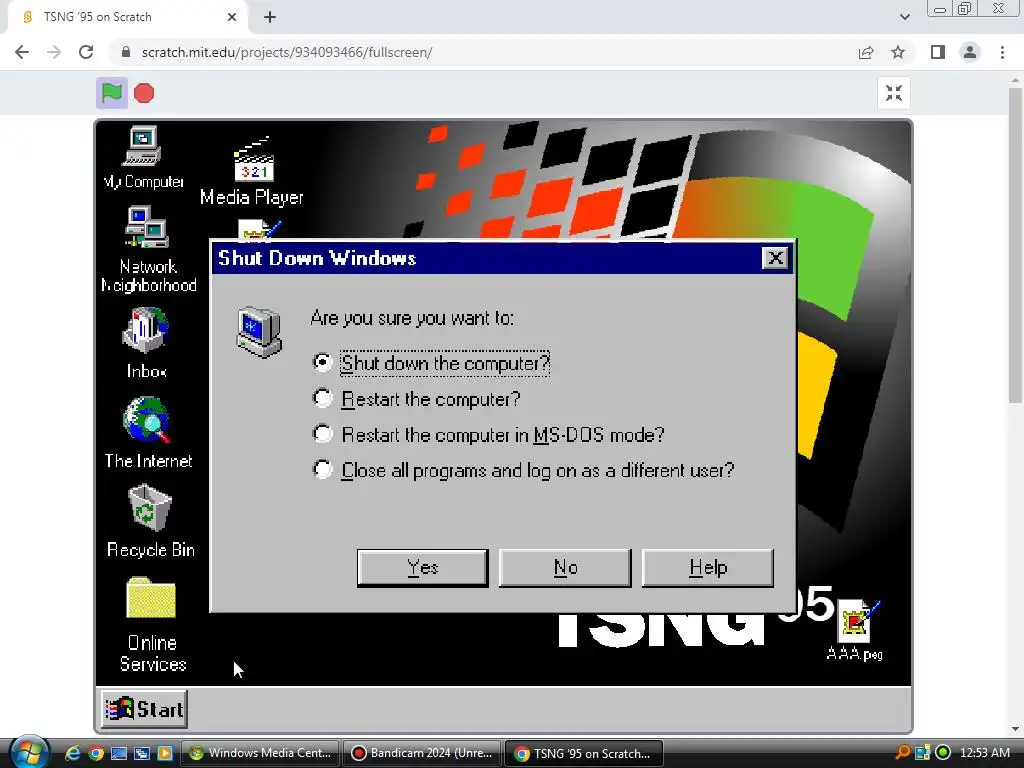
Task: Launch Windows Media Player from quick launch
Action: 165,753
